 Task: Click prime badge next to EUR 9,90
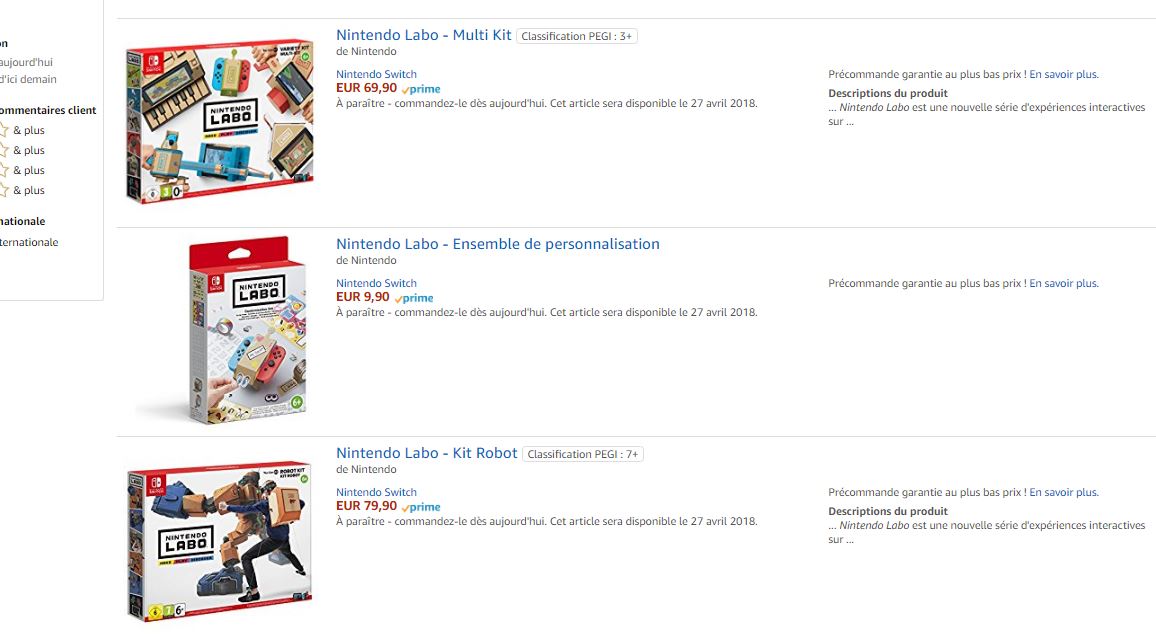pyautogui.click(x=414, y=299)
